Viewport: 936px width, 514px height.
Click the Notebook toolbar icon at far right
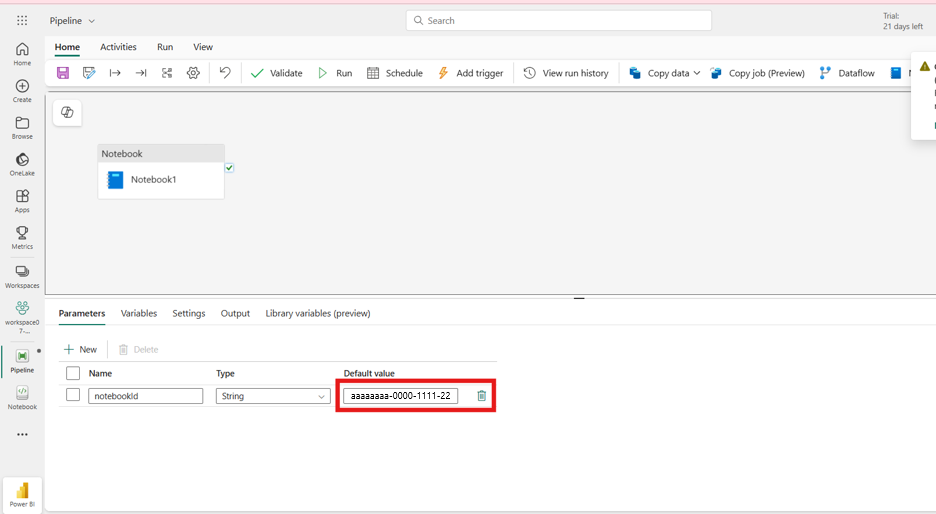point(895,73)
